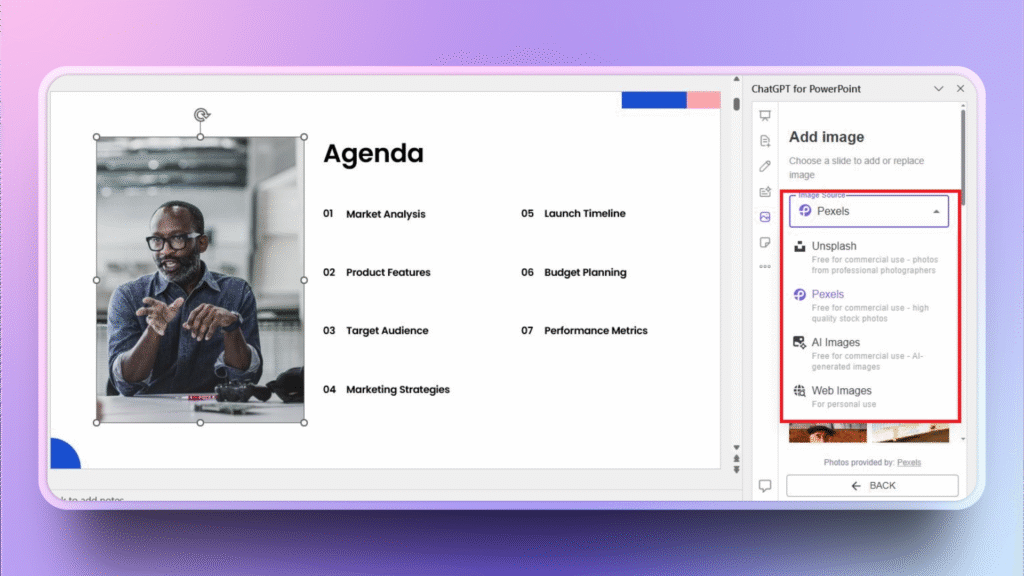
Task: Select the pencil edit icon in sidebar
Action: pos(765,166)
